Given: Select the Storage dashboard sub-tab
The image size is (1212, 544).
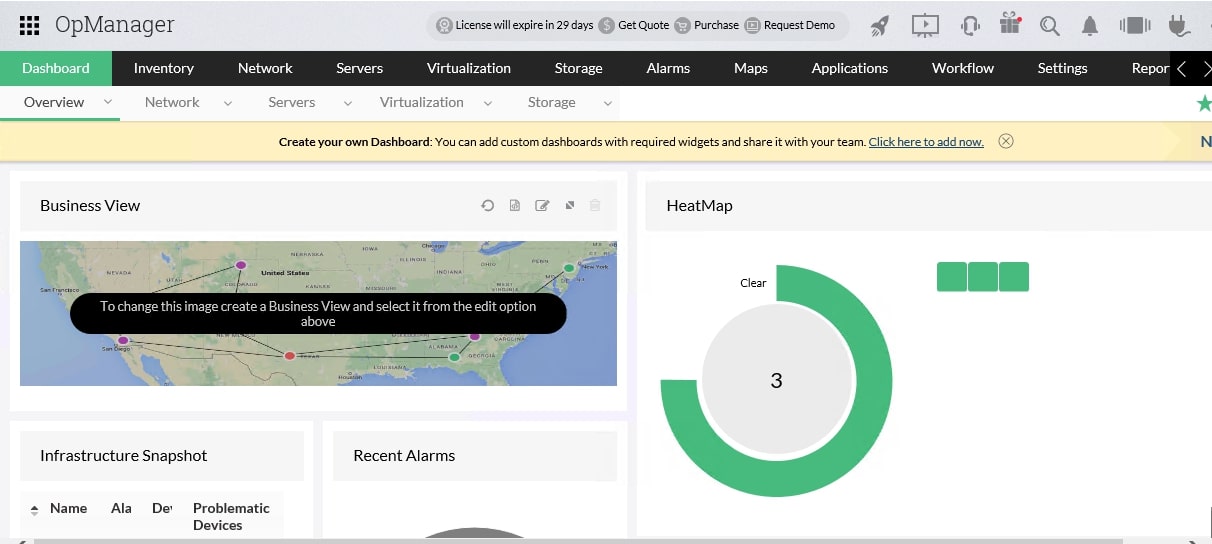Looking at the screenshot, I should tap(552, 102).
